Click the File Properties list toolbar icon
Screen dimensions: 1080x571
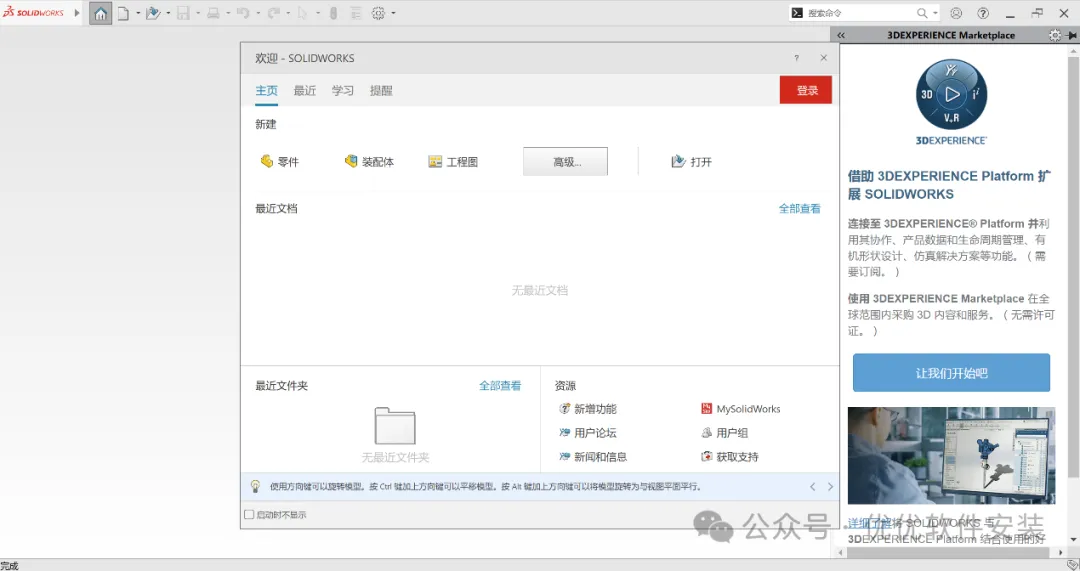tap(356, 14)
